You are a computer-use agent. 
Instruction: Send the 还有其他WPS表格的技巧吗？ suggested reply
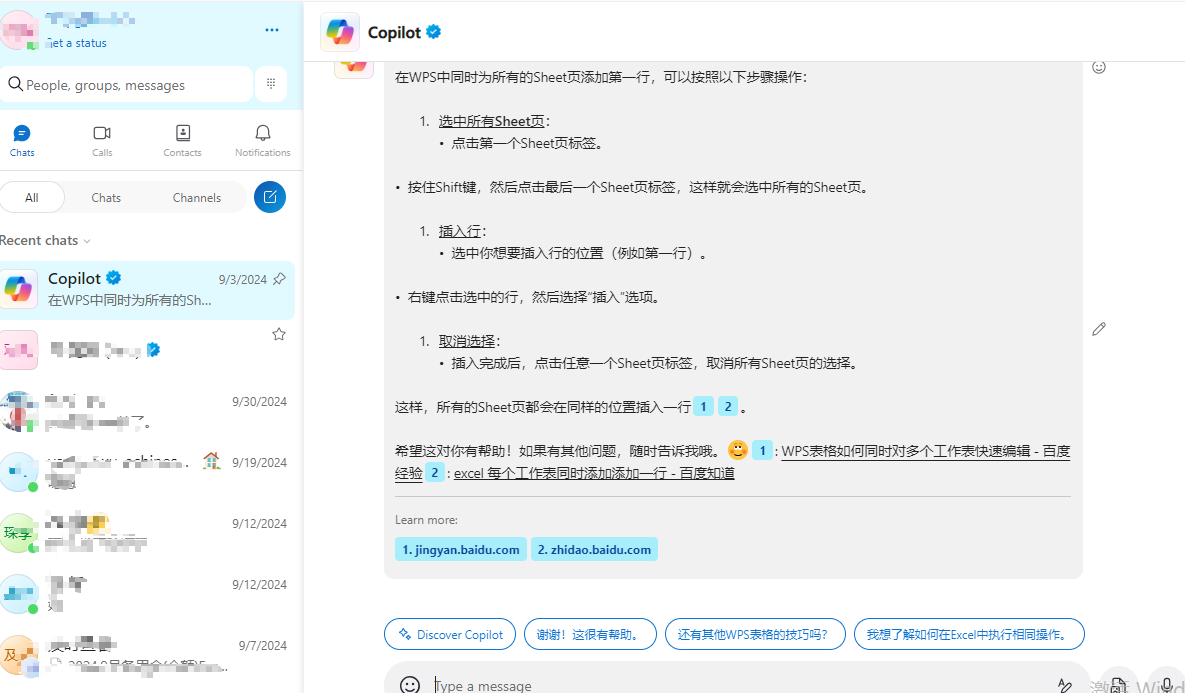[x=755, y=634]
